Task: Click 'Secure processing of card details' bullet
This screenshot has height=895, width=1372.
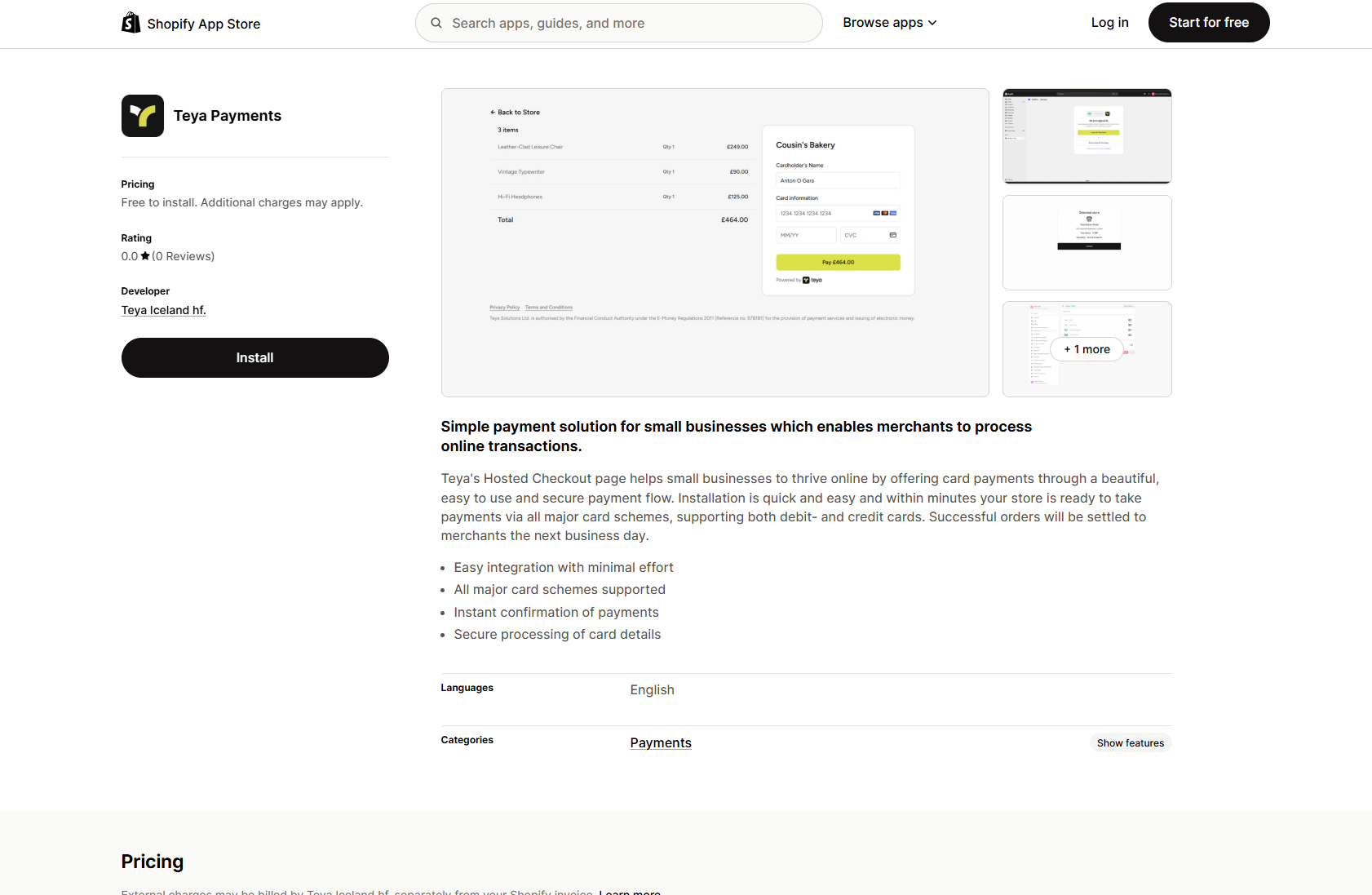Action: pyautogui.click(x=558, y=634)
